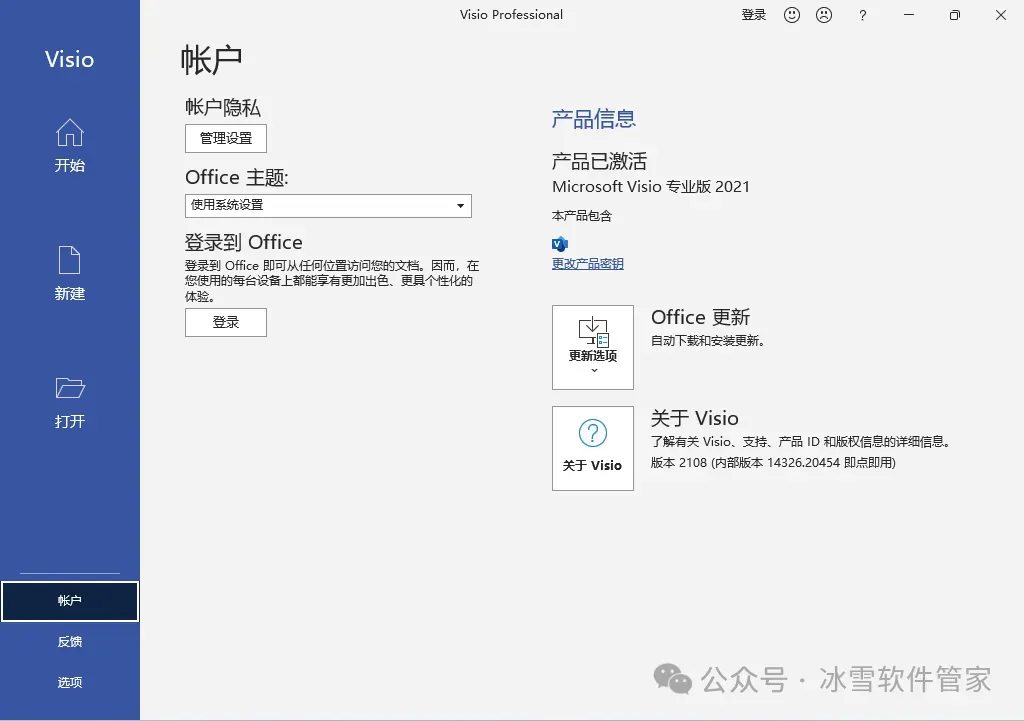Click the Visio product icon under 本产品包含
The width and height of the screenshot is (1024, 721).
[560, 244]
